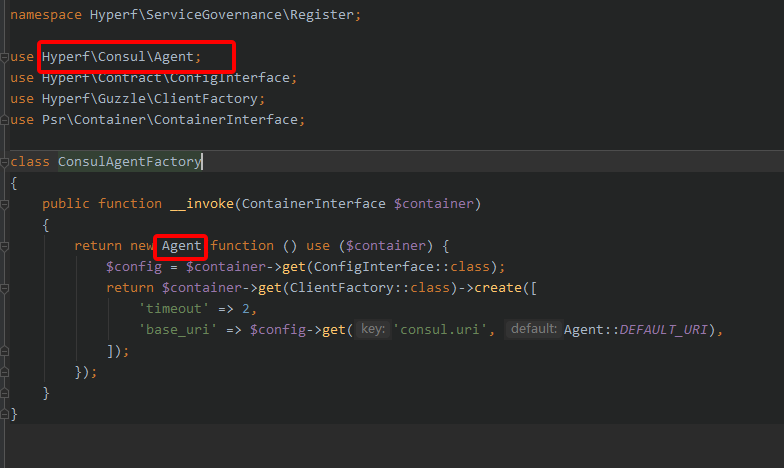Viewport: 784px width, 468px height.
Task: Click the 'Hyperf\Guzzle\ClientFactory' import
Action: pos(150,99)
